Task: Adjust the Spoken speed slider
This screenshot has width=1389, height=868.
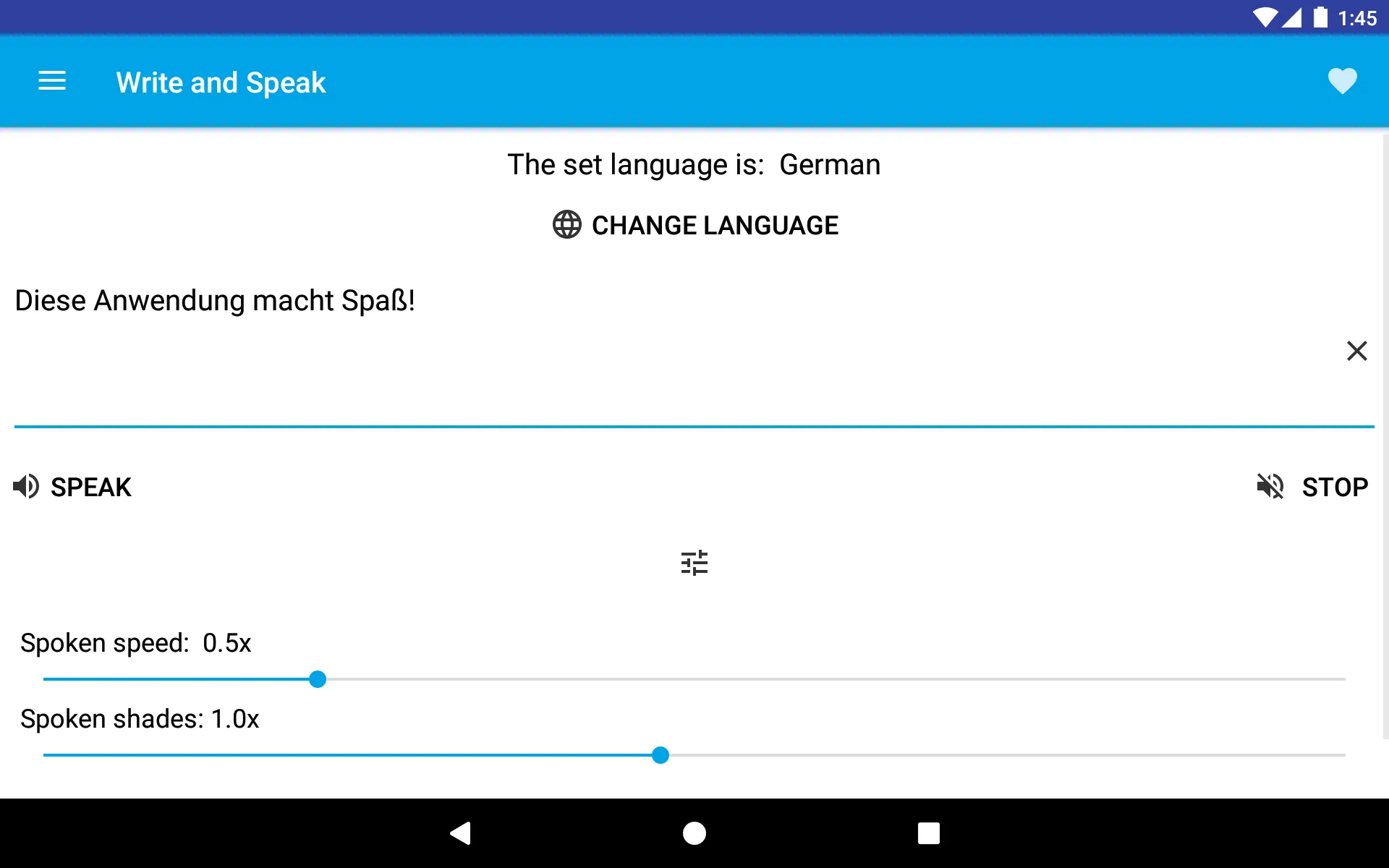Action: (x=318, y=679)
